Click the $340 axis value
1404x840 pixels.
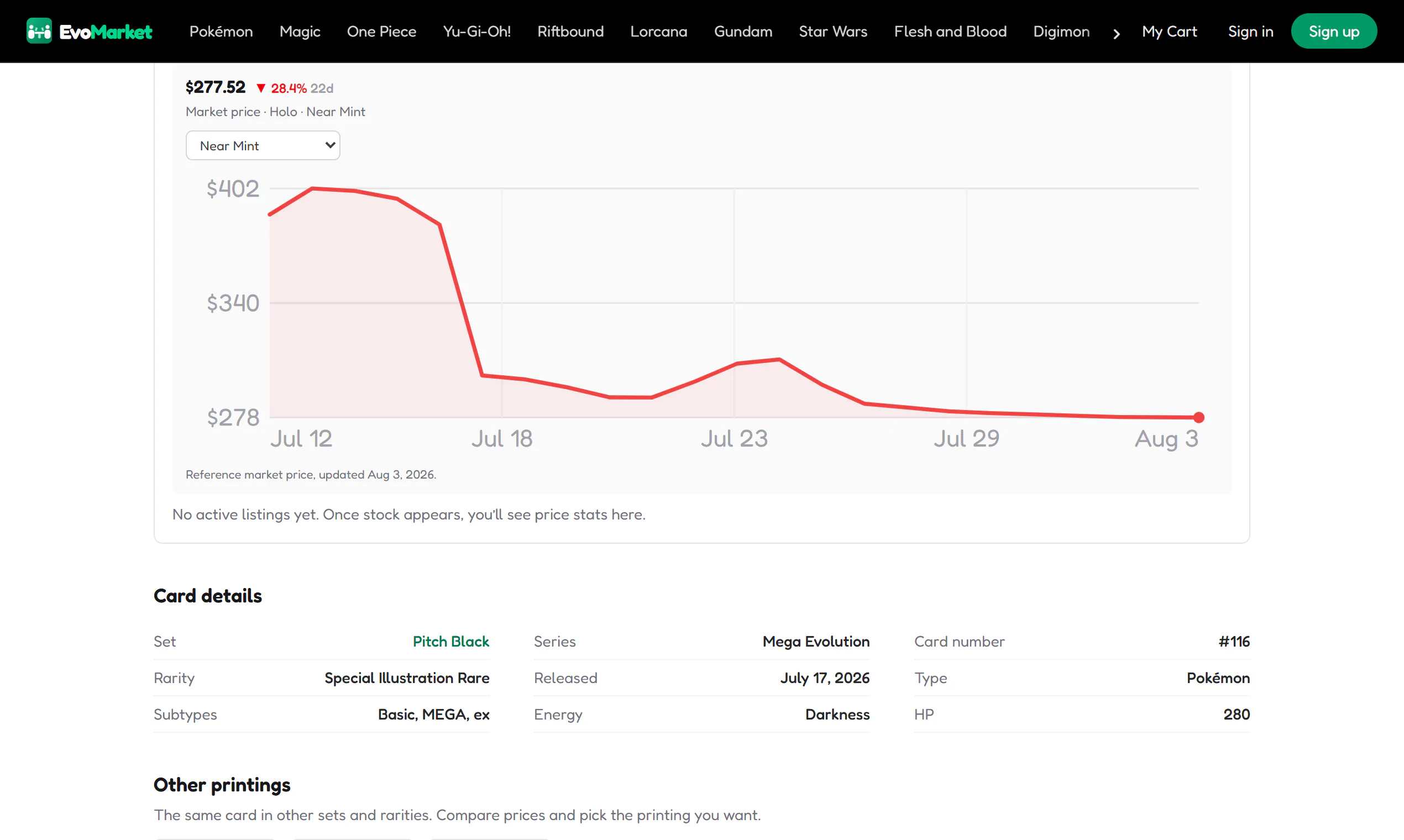233,303
